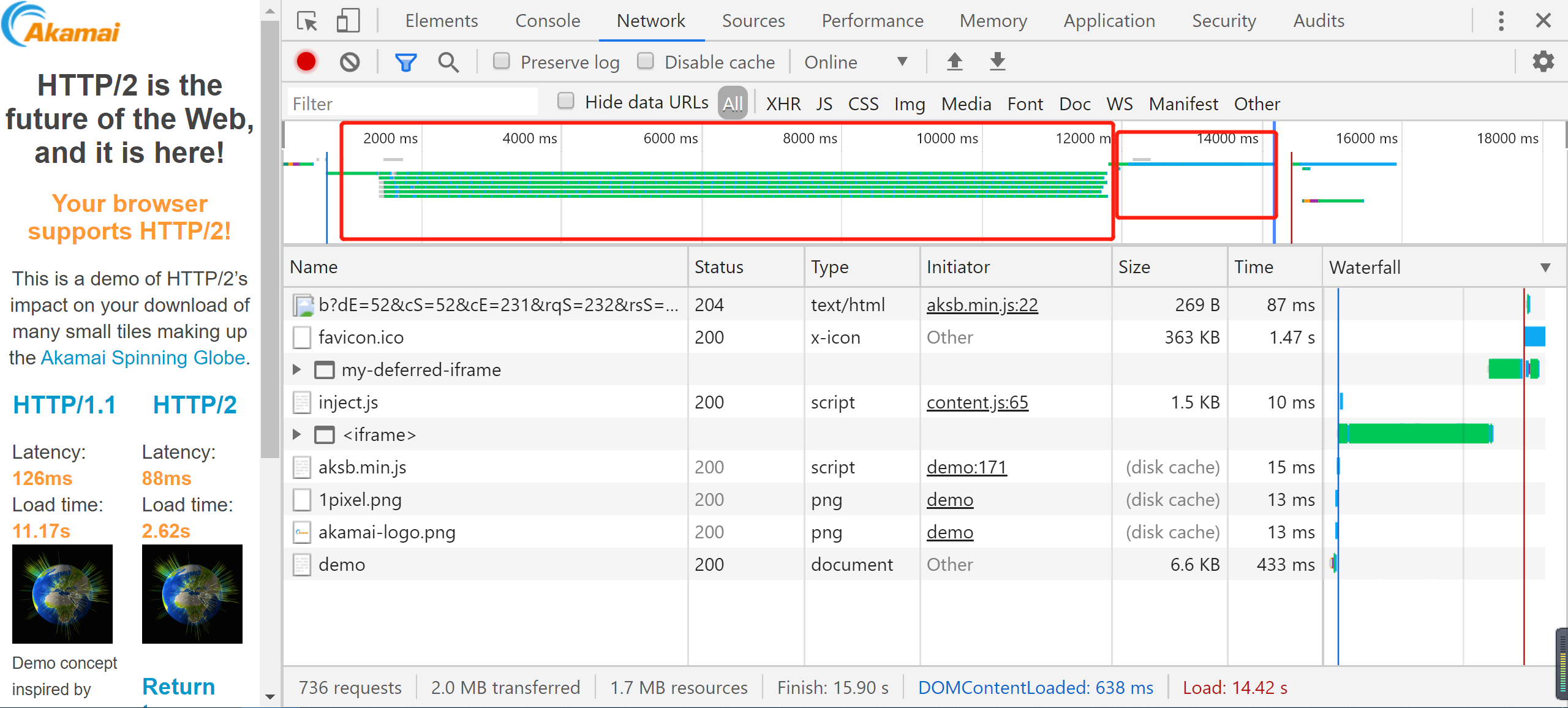Open the demo:171 initiator link
Viewport: 1568px width, 708px height.
[967, 467]
